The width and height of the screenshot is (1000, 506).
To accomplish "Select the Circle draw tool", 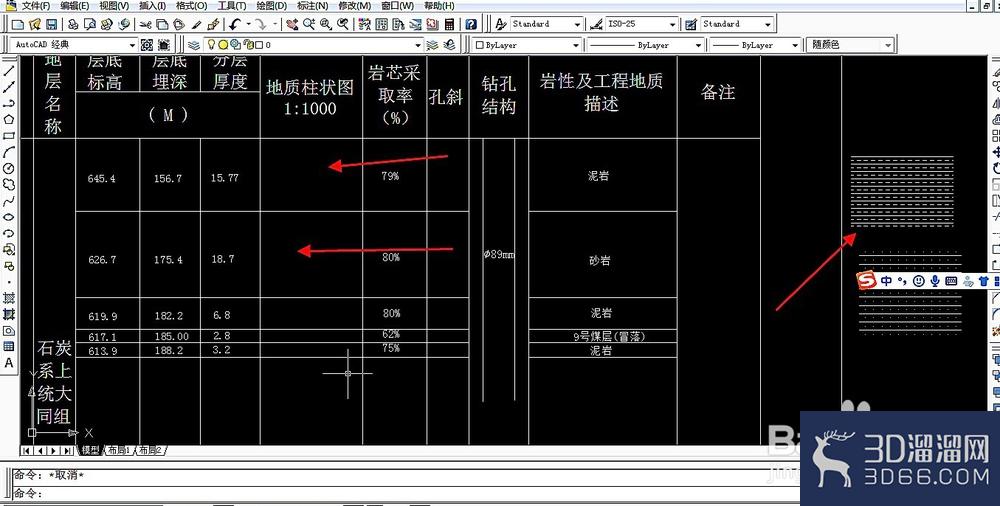I will pos(9,168).
